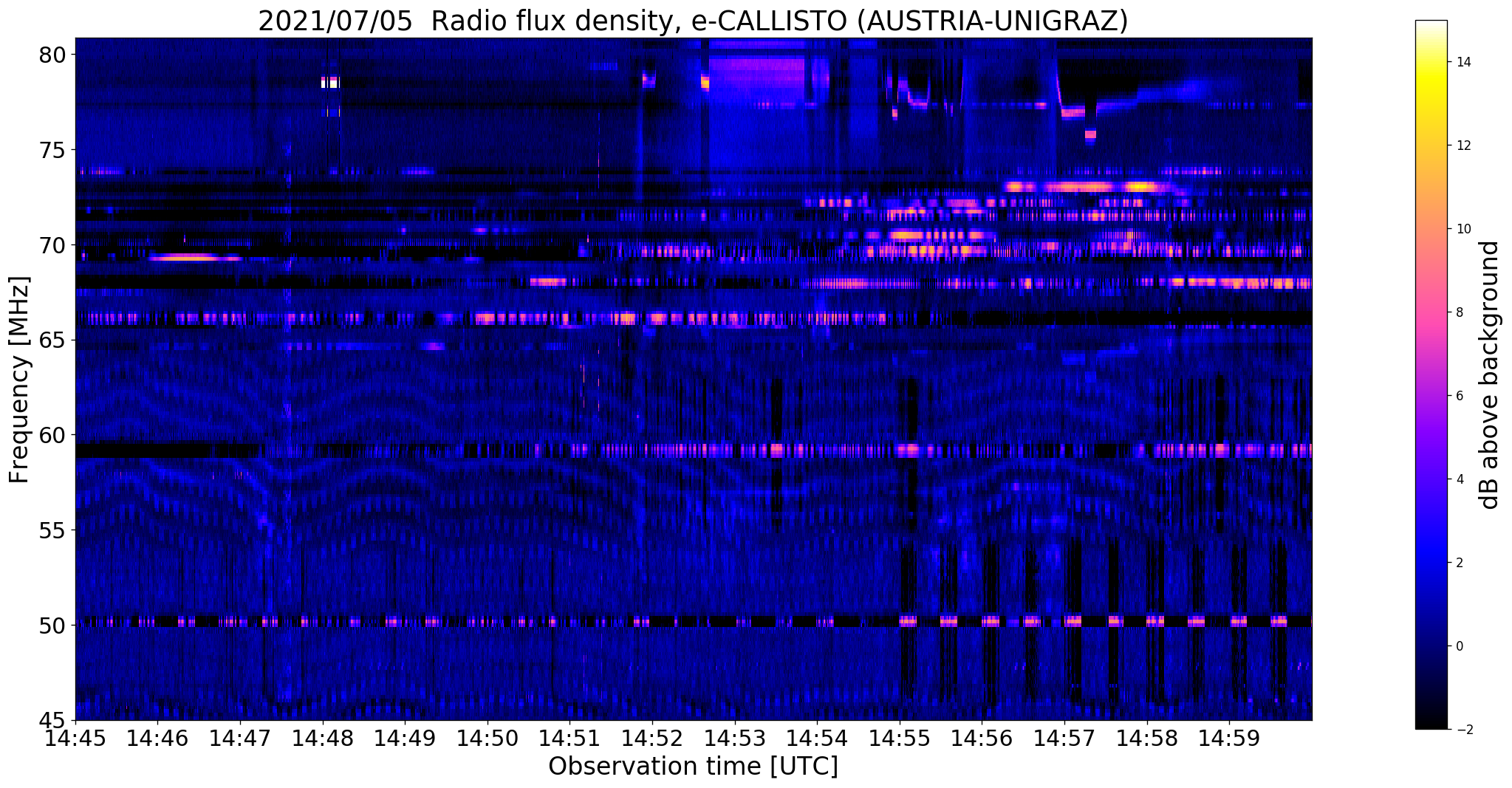Click the 14:56 time tick label
Screen dimensions: 1512x788
pos(982,738)
